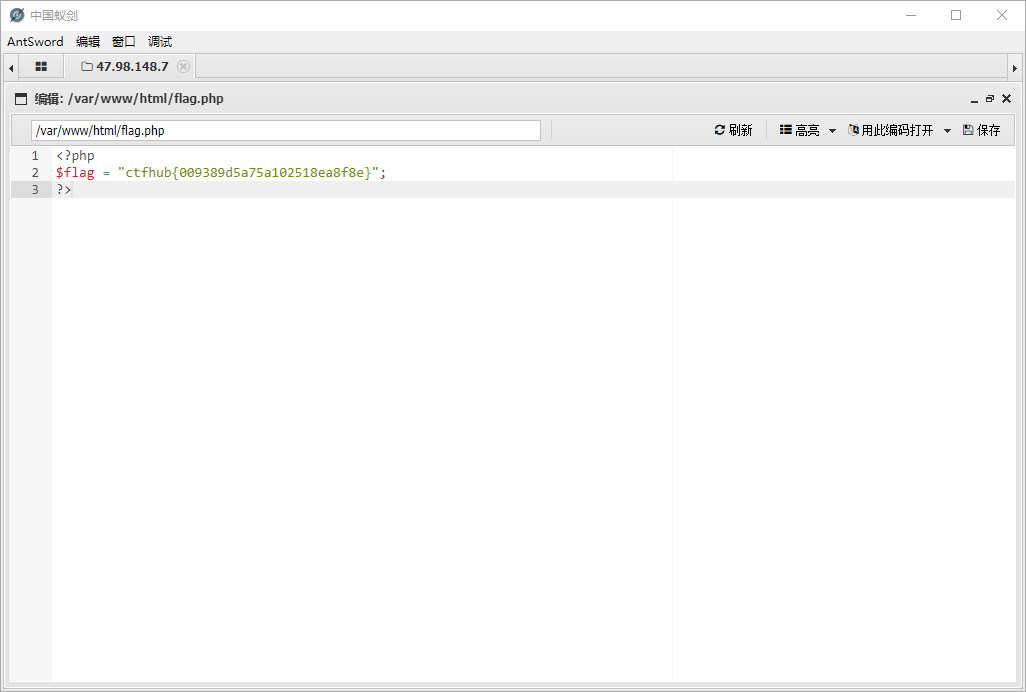This screenshot has width=1026, height=692.
Task: Maximize the flag.php editor panel
Action: click(990, 99)
